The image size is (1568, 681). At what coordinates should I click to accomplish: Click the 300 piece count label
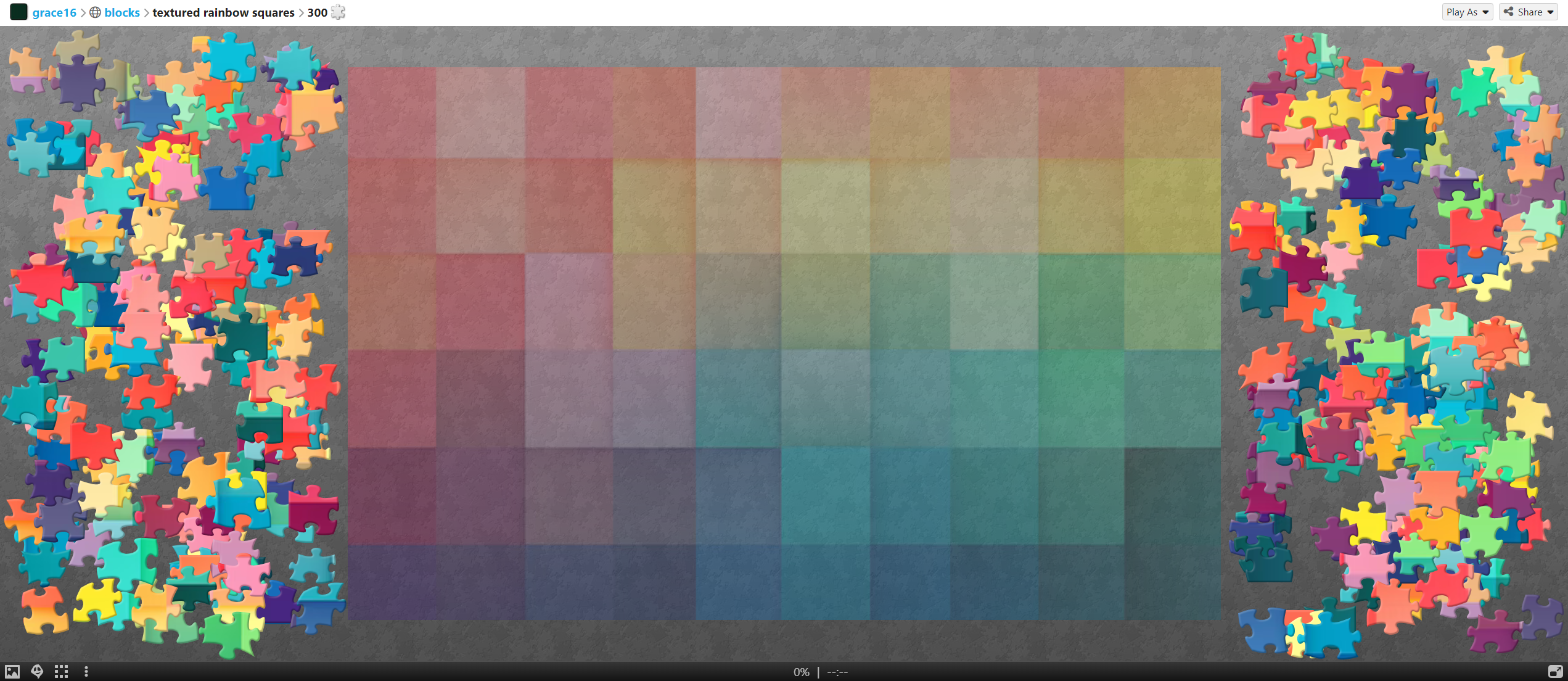coord(317,12)
